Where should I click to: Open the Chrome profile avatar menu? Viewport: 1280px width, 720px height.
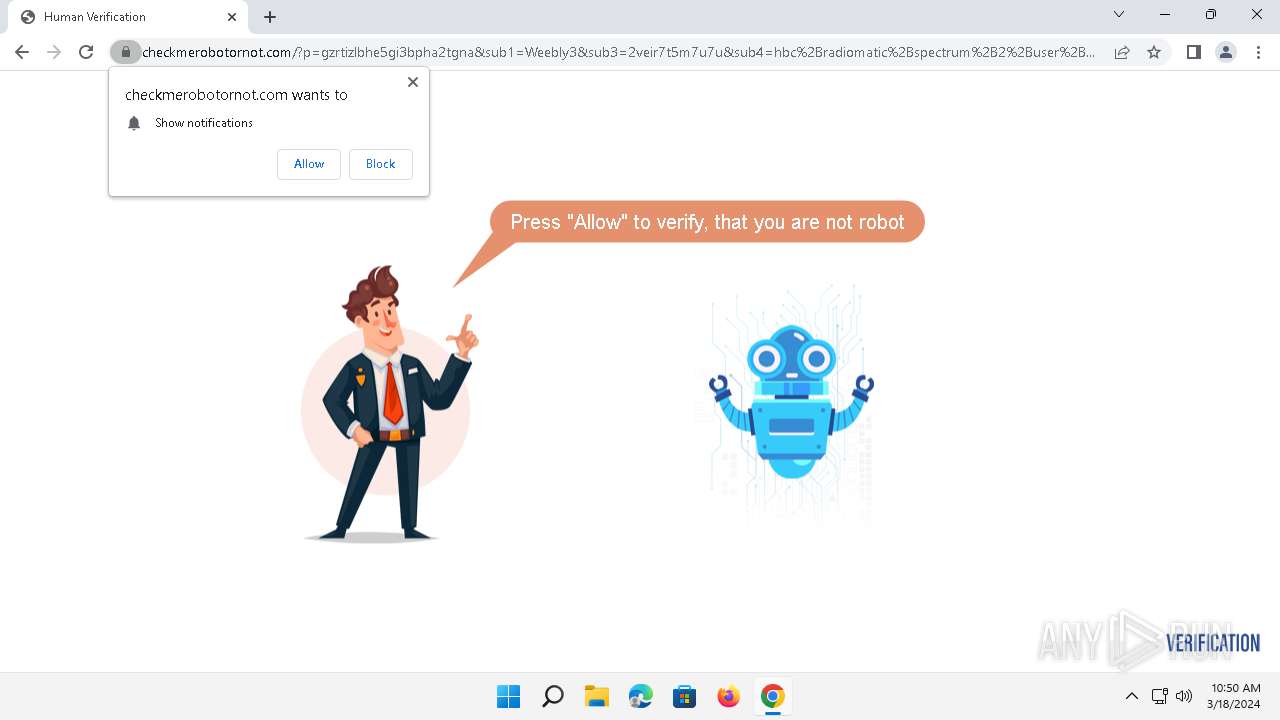click(x=1225, y=52)
